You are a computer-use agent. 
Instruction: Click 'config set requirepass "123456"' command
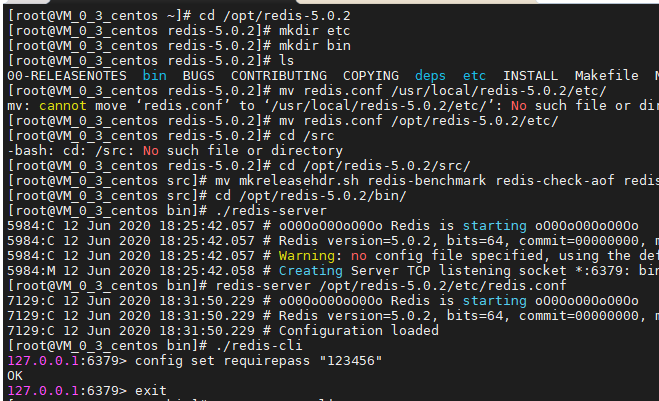click(258, 361)
